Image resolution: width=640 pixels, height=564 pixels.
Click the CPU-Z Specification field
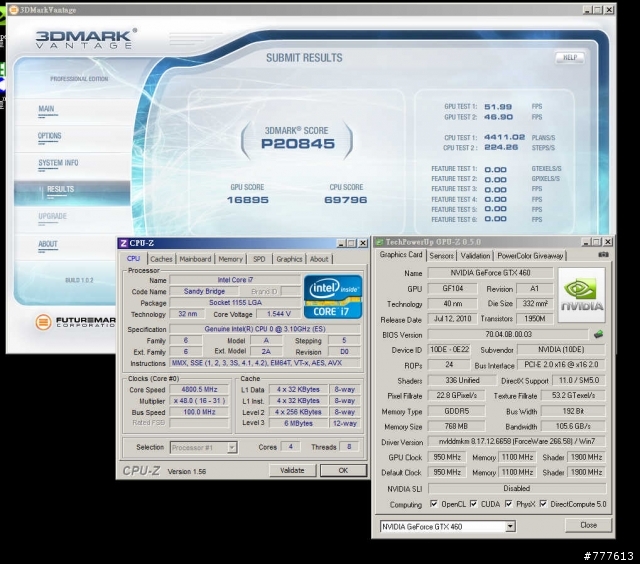pos(265,329)
